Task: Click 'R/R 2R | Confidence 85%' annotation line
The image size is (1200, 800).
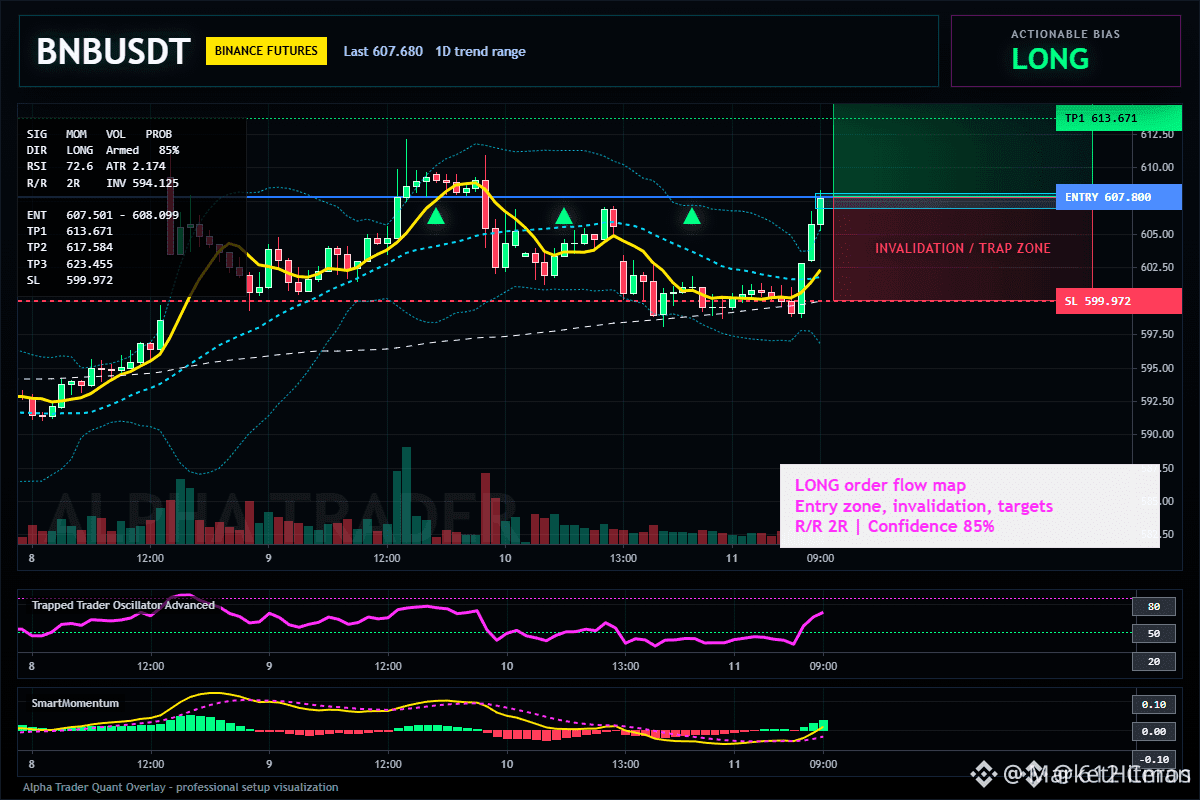Action: pos(894,526)
